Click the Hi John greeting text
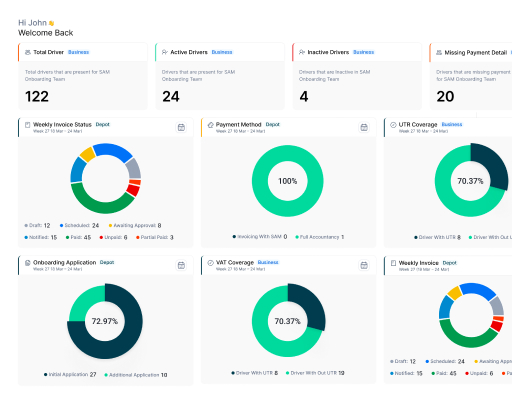The width and height of the screenshot is (512, 400). click(32, 23)
